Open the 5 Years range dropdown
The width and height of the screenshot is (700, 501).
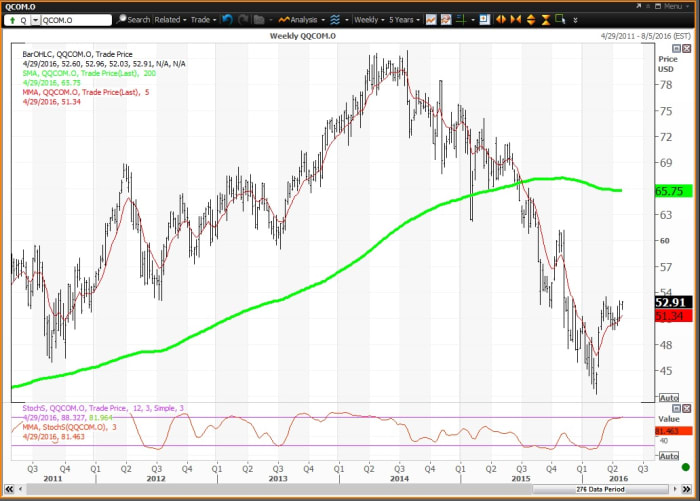[x=404, y=19]
